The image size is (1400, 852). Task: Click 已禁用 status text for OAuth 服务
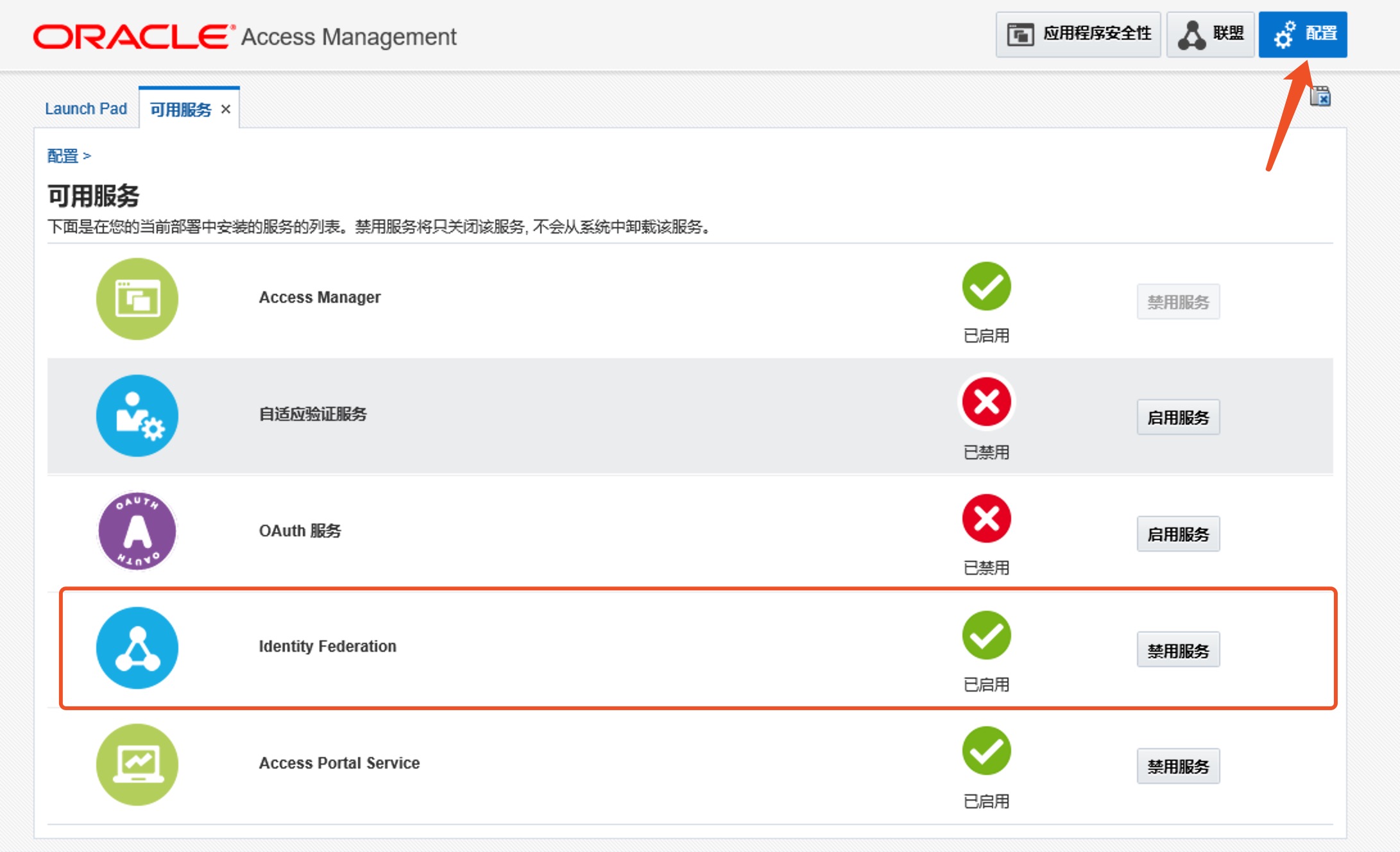pyautogui.click(x=986, y=568)
